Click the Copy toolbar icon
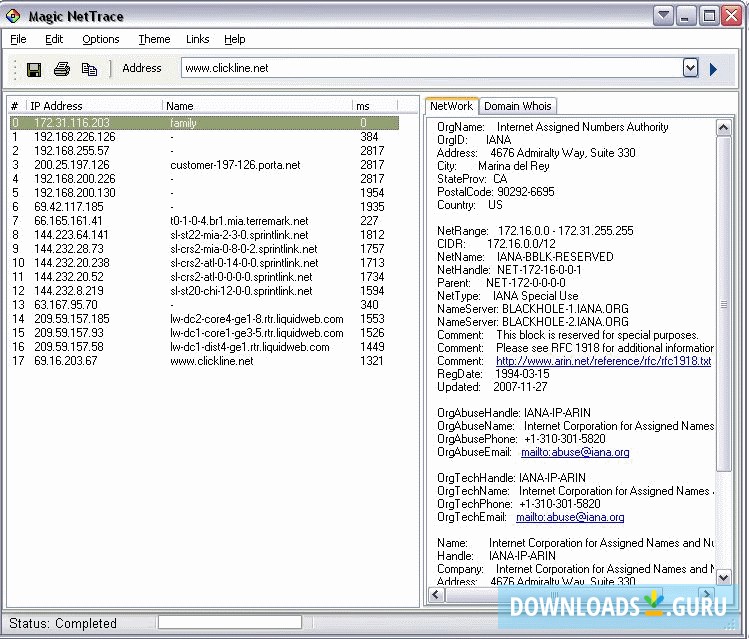 click(89, 69)
